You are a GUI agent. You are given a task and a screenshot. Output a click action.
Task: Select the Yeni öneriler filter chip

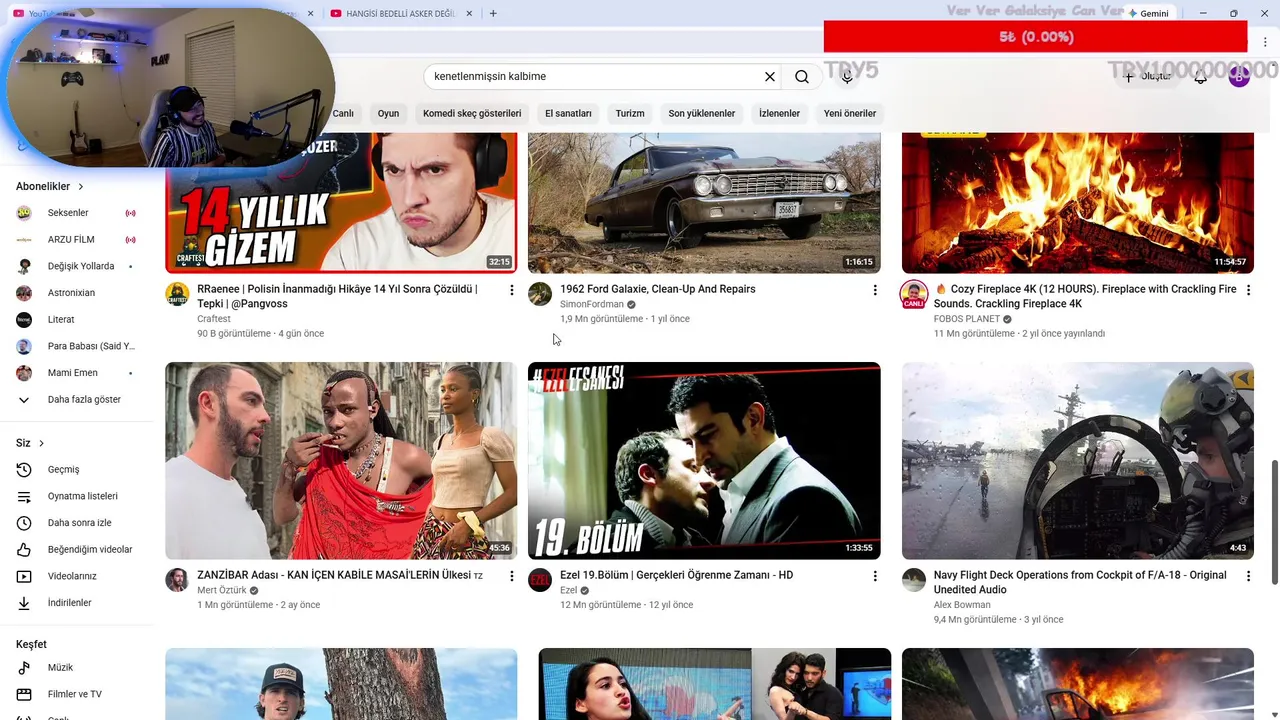850,114
